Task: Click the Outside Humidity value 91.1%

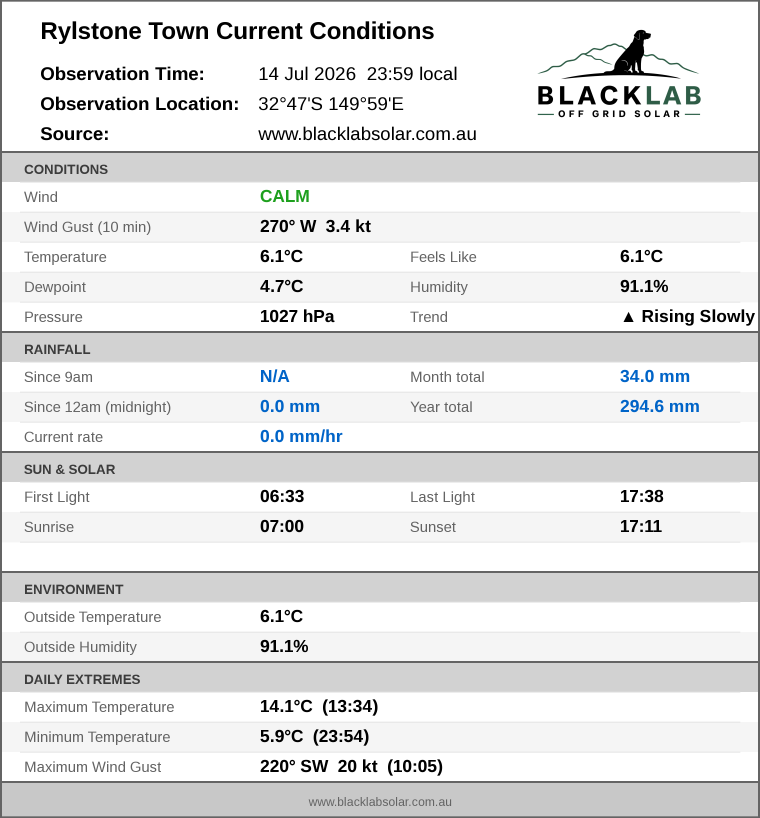Action: click(284, 646)
